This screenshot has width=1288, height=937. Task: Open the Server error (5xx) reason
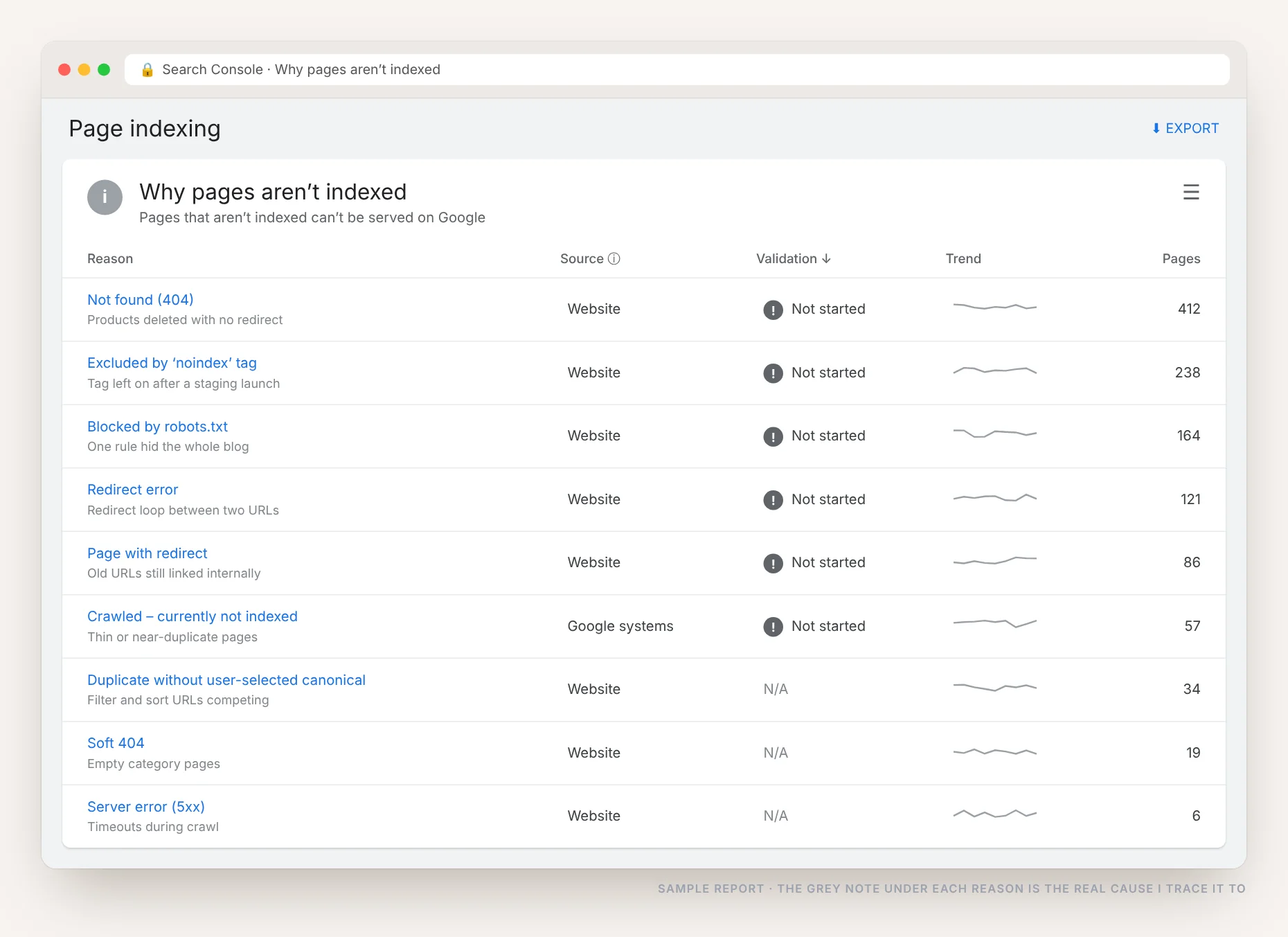tap(146, 807)
